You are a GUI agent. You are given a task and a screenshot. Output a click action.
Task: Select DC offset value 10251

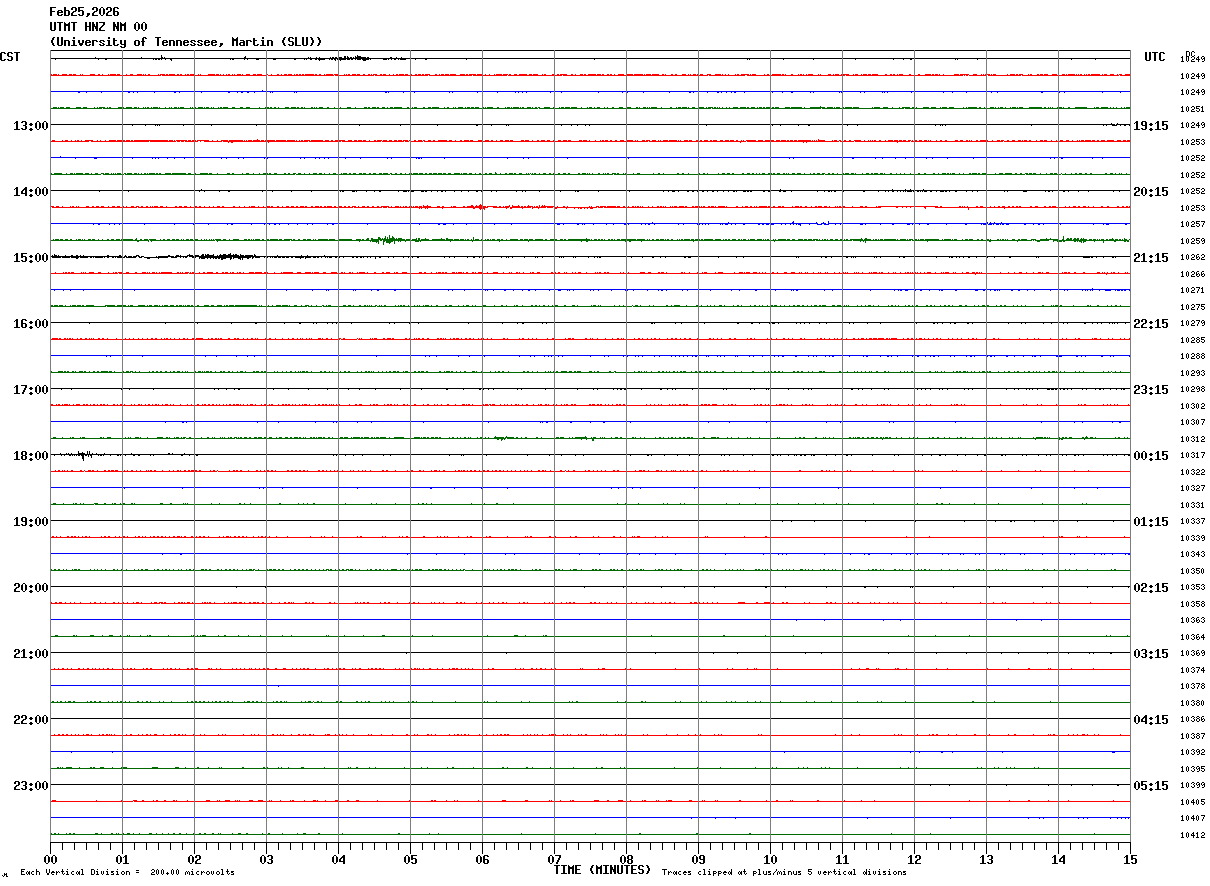[x=1192, y=109]
